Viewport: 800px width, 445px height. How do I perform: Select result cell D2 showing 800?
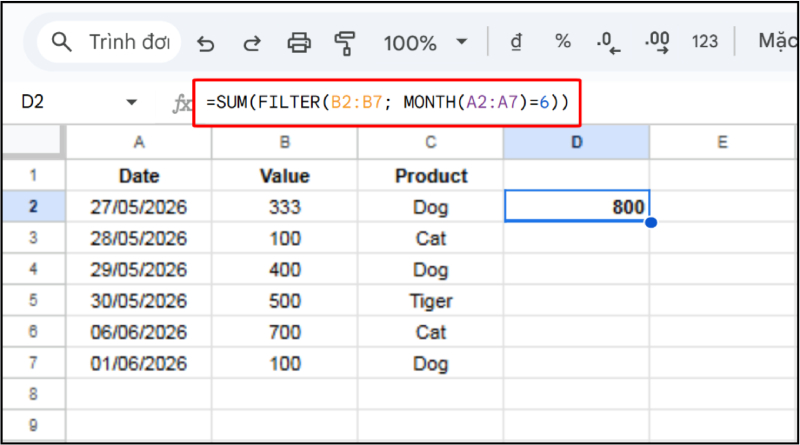577,207
